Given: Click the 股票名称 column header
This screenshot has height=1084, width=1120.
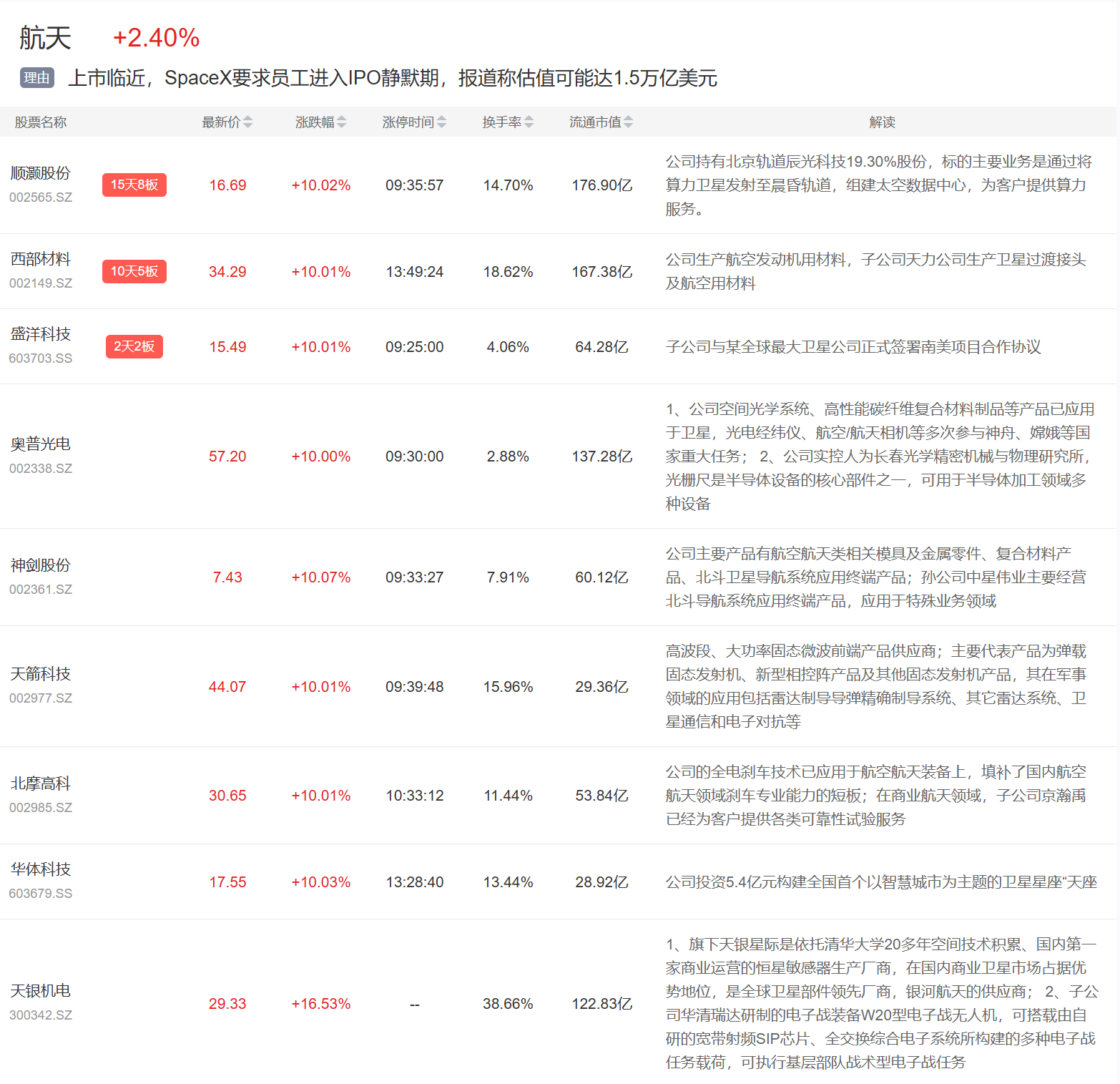Looking at the screenshot, I should [x=41, y=122].
